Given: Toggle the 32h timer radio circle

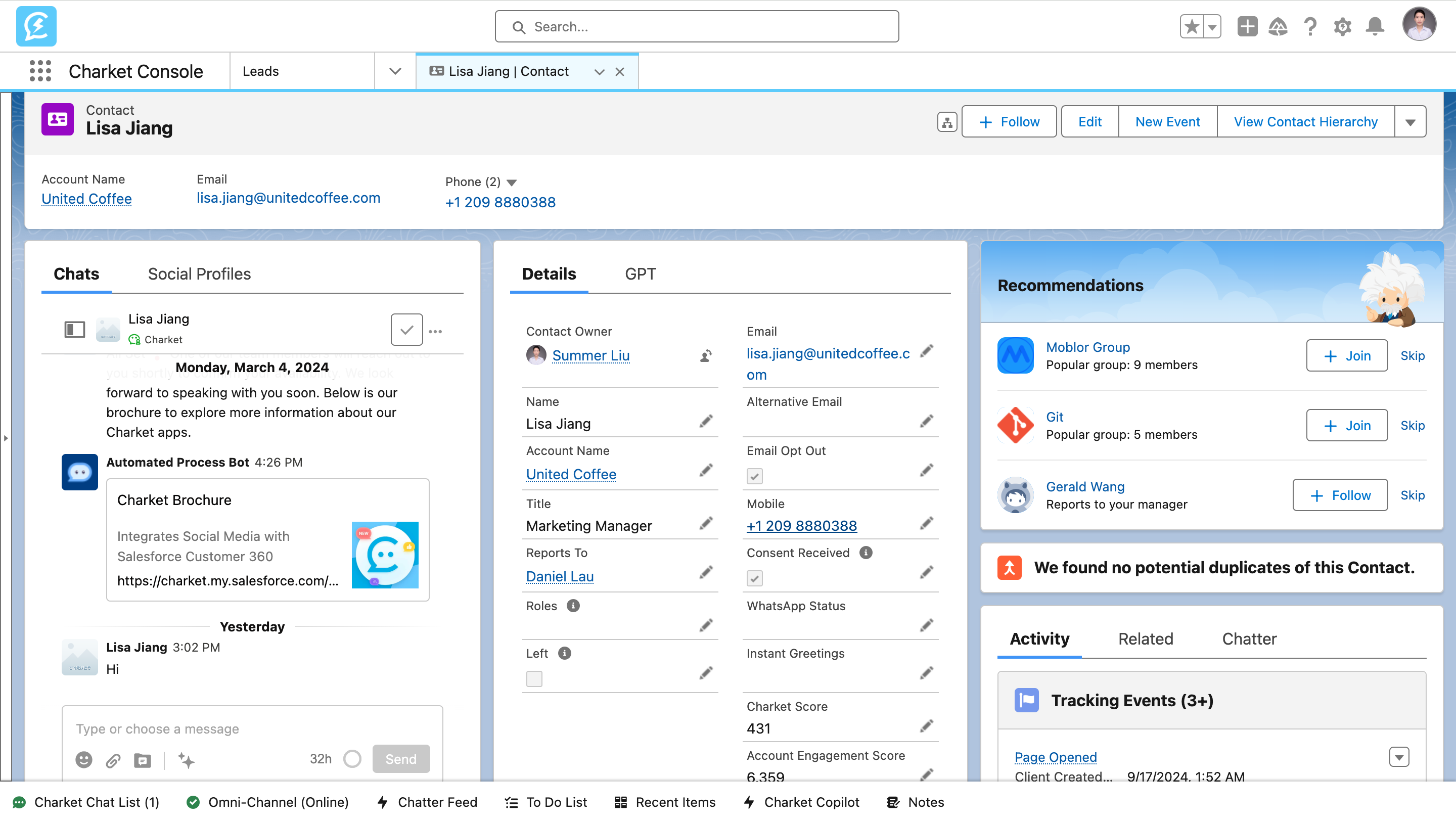Looking at the screenshot, I should (352, 759).
